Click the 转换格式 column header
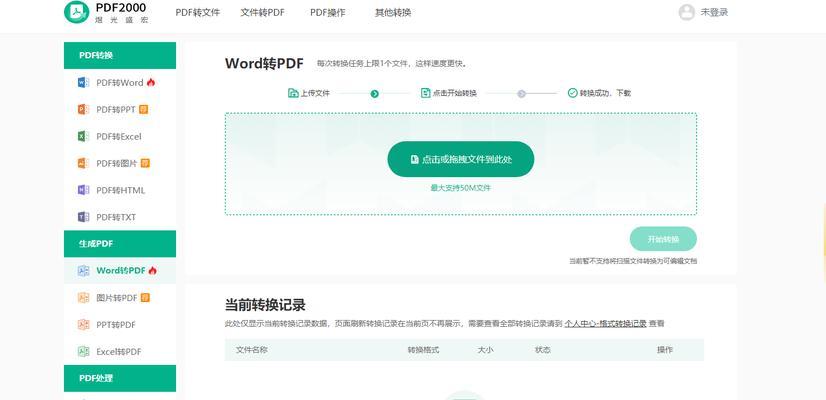826x400 pixels. click(424, 349)
